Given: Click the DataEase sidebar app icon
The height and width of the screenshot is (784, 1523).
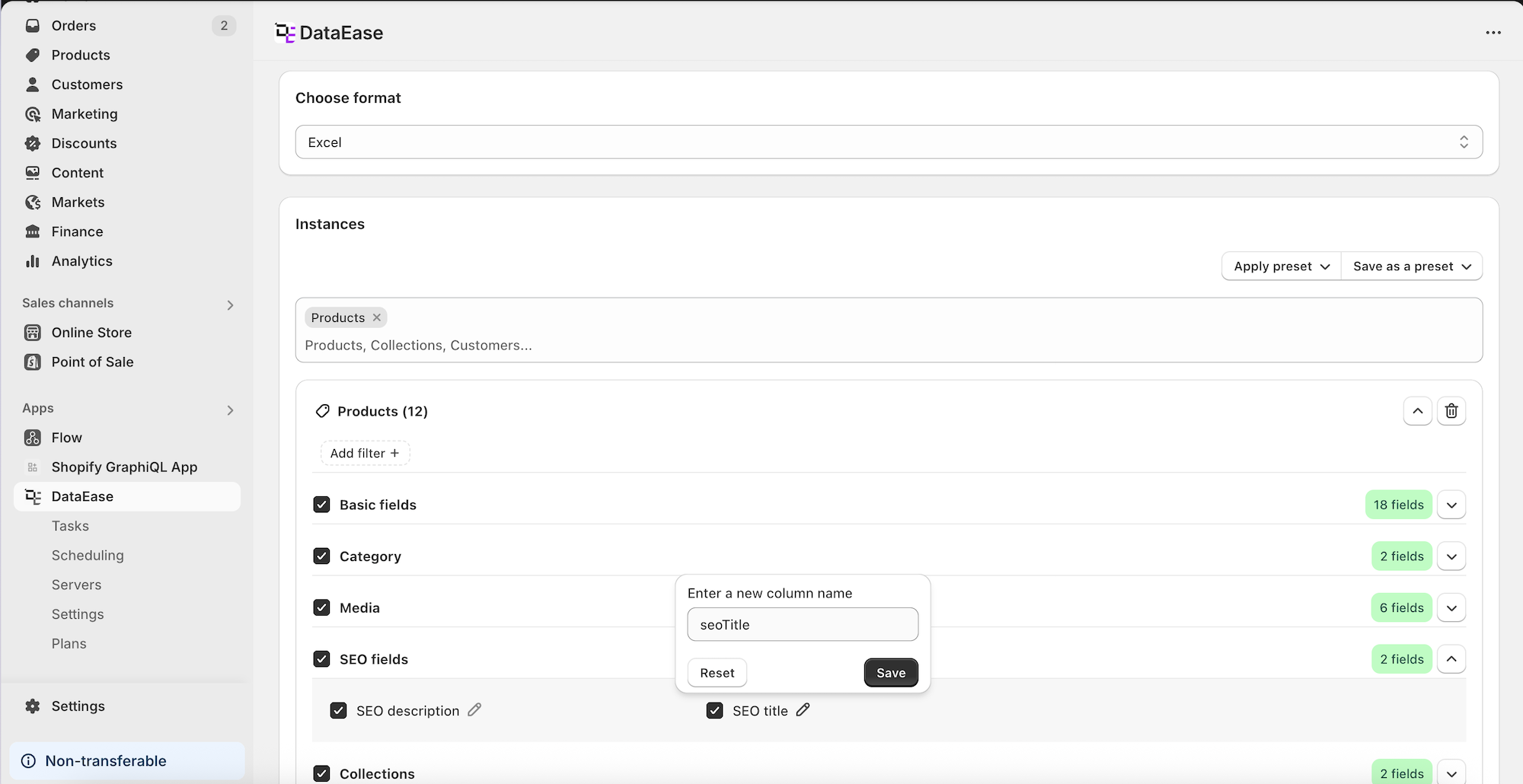Looking at the screenshot, I should [33, 496].
